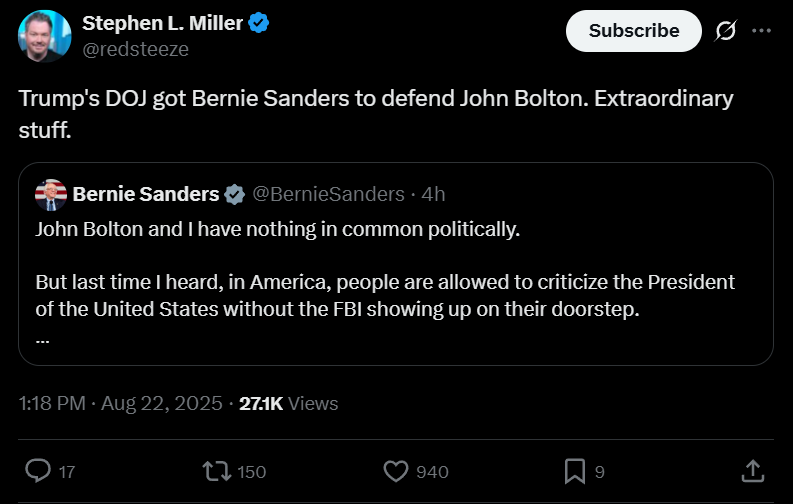This screenshot has width=793, height=504.
Task: Click the reply comment icon
Action: (x=38, y=470)
